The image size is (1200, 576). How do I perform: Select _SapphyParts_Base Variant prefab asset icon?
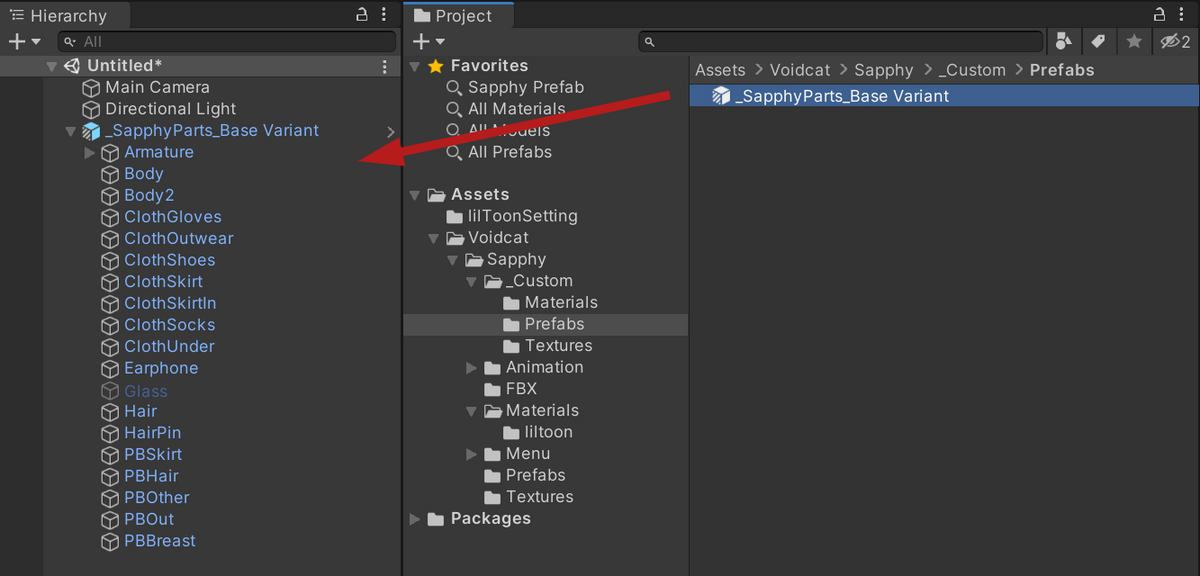720,96
